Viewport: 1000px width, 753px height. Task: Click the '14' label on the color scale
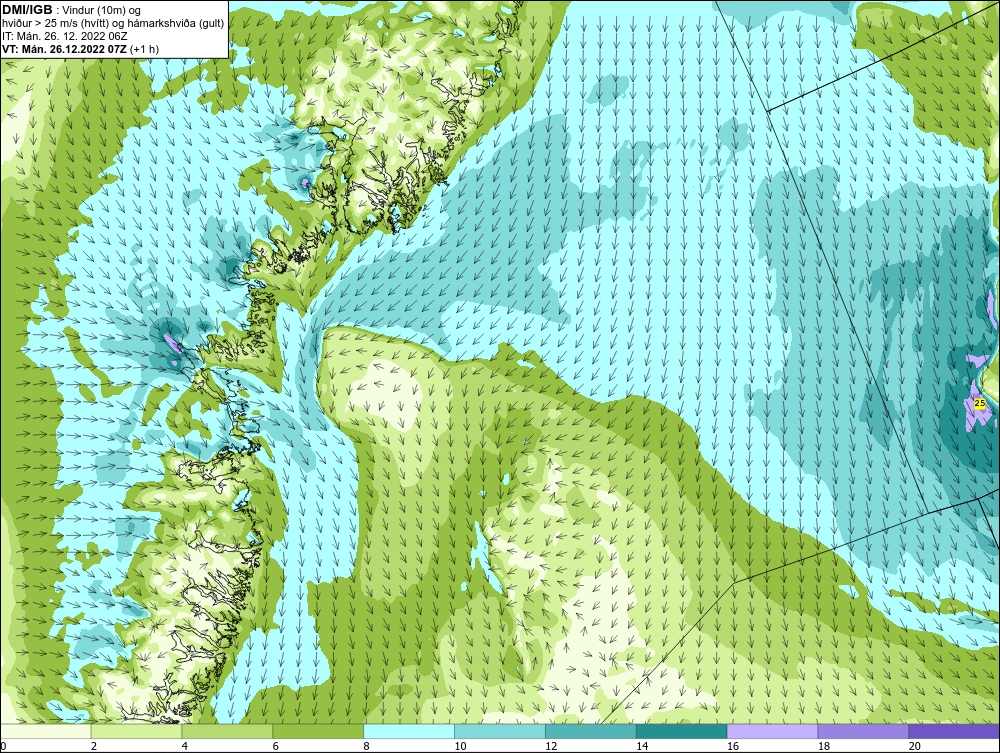(642, 746)
